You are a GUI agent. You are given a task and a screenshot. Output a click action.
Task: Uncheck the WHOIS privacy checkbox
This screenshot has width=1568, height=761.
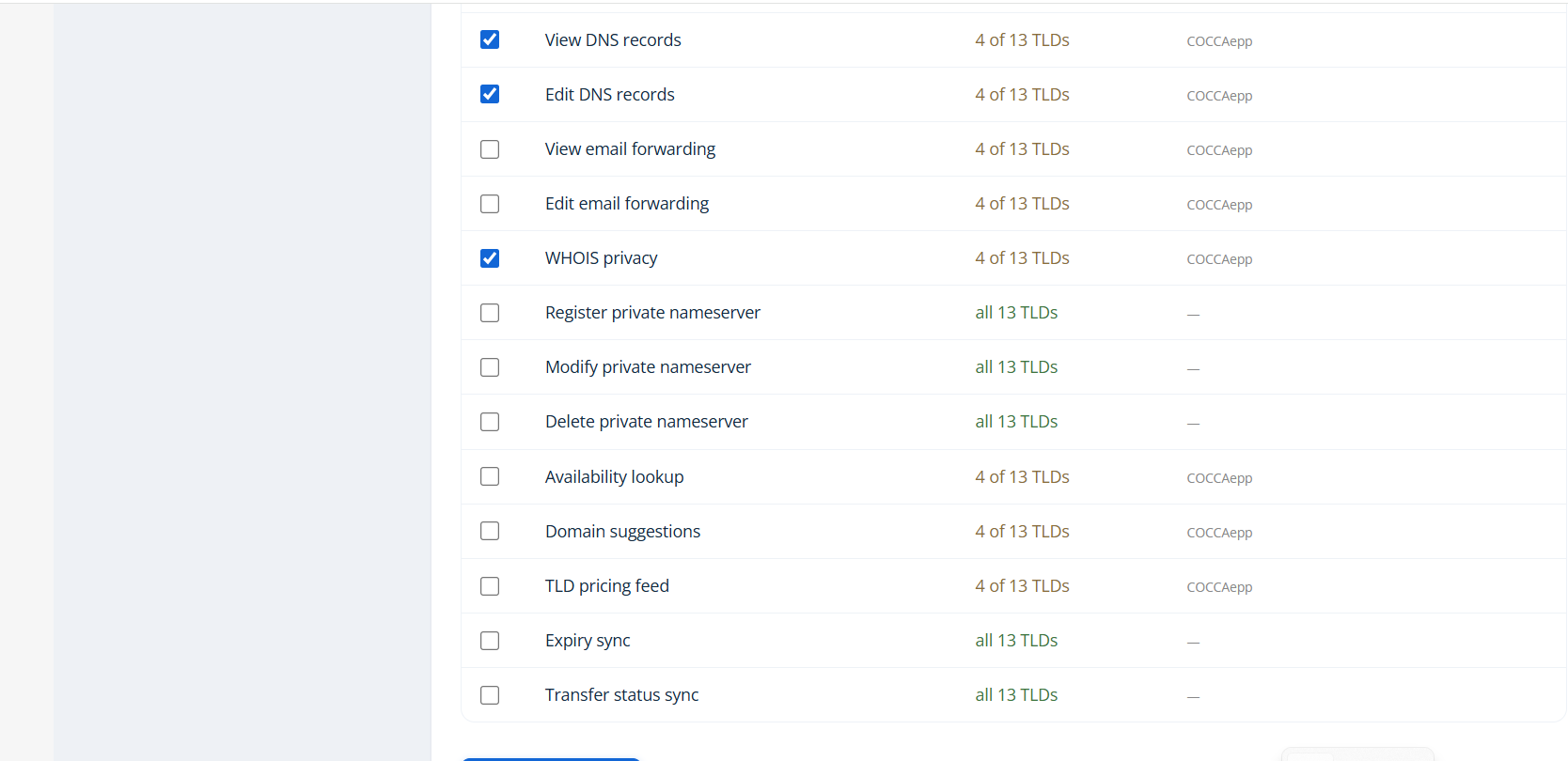pos(490,258)
